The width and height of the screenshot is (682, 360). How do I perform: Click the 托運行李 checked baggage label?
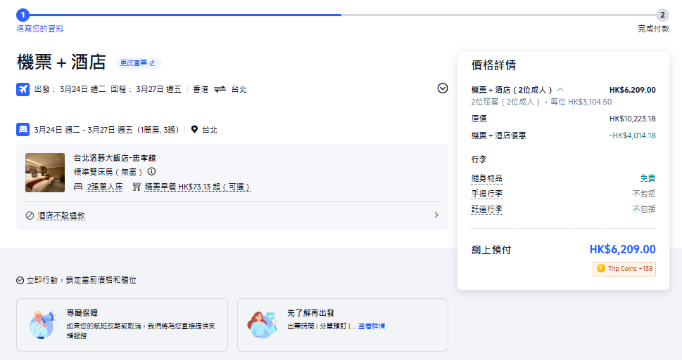[487, 209]
